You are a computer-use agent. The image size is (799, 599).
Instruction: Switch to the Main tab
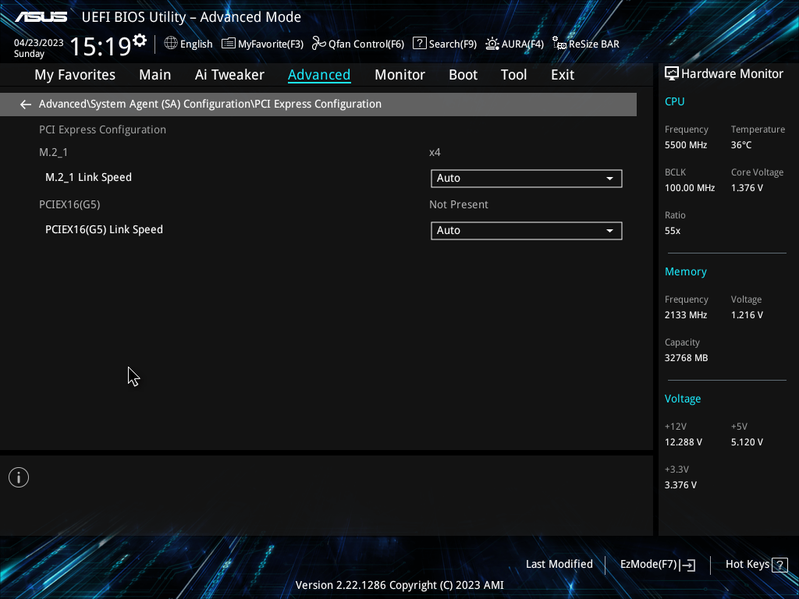coord(155,75)
